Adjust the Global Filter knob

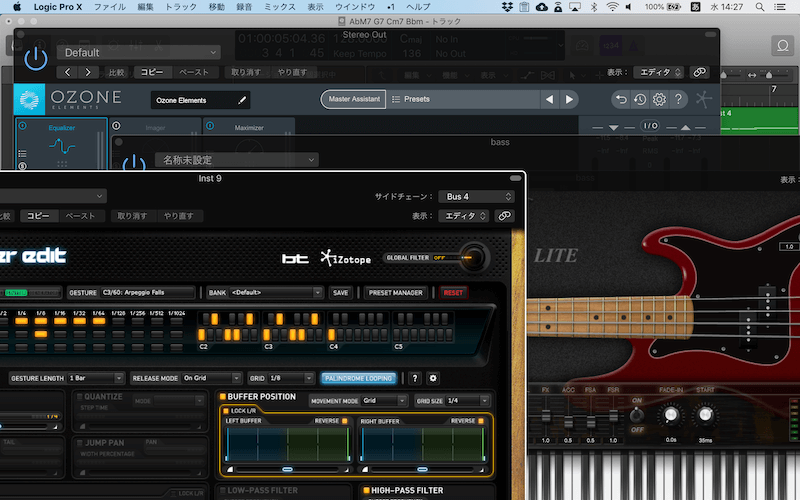coord(473,257)
